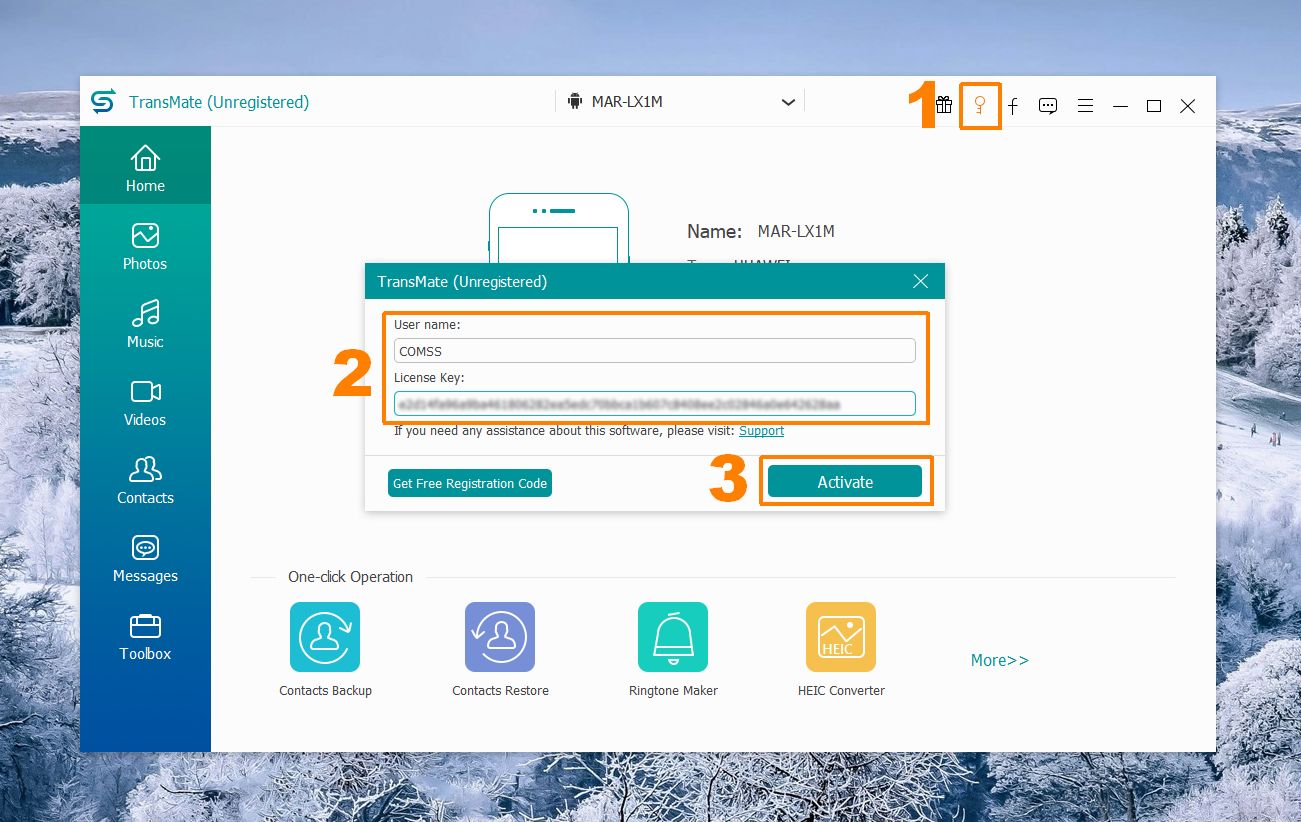Focus the User name field
The image size is (1301, 822).
click(655, 350)
